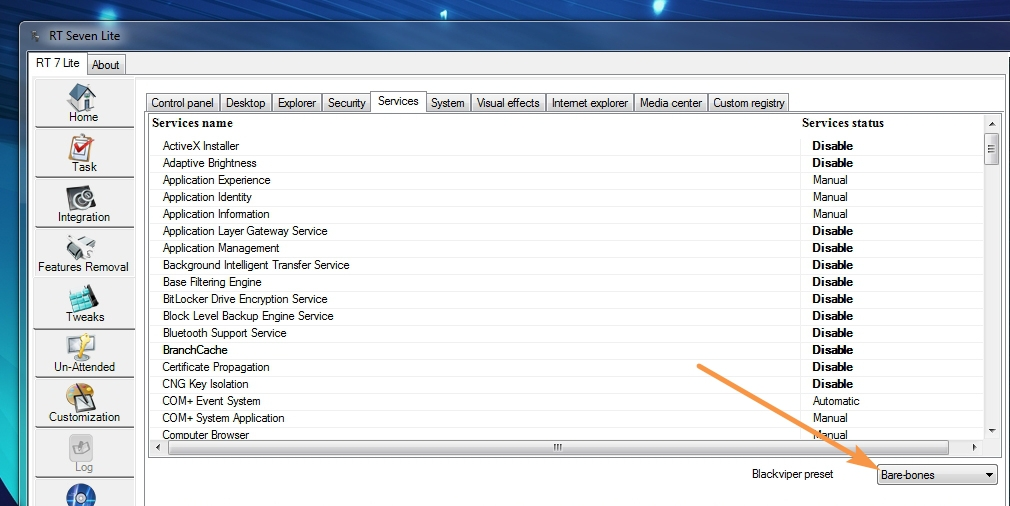Click RT Seven Lite title bar icon
Screen dimensions: 1010x506
[36, 36]
